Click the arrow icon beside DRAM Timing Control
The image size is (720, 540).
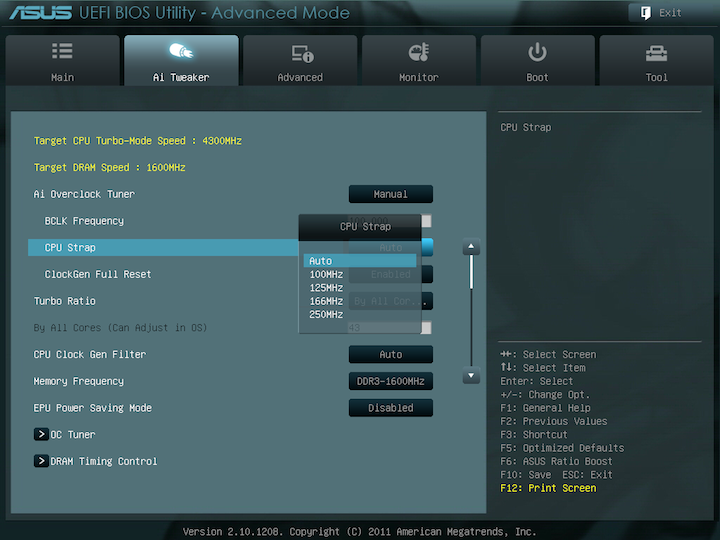(41, 461)
